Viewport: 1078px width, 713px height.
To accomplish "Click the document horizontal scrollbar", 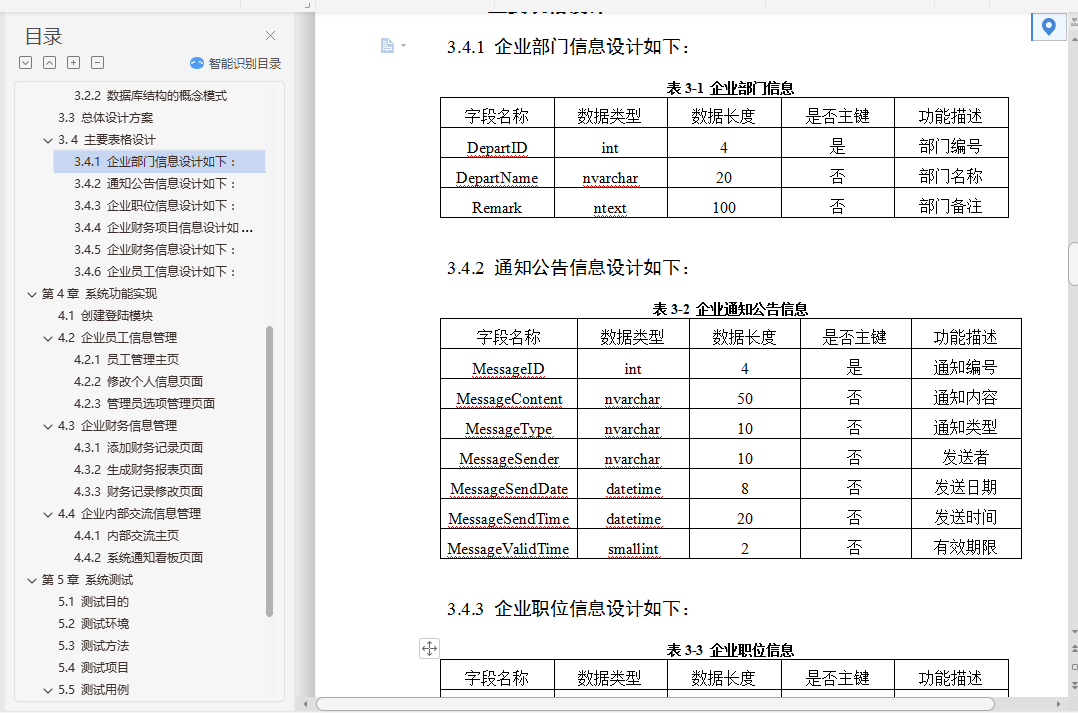I will (x=655, y=704).
